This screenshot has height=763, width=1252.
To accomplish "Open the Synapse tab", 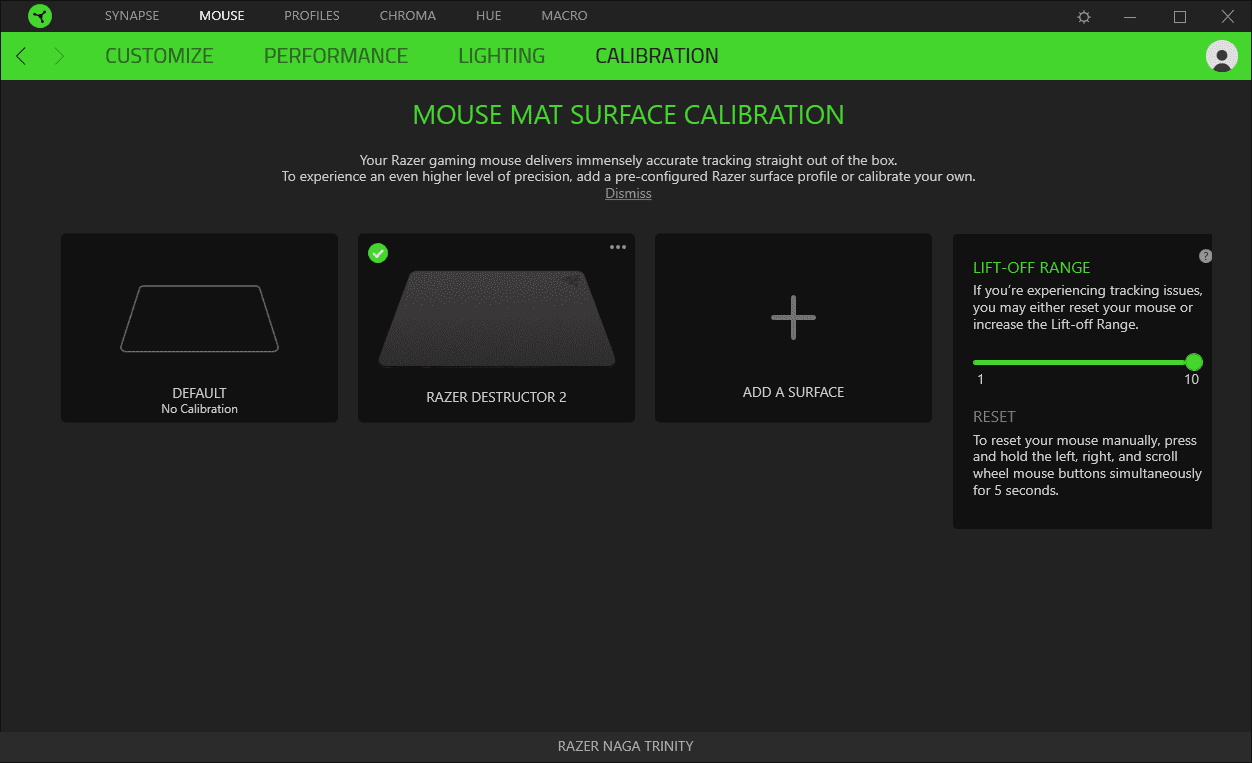I will click(x=132, y=16).
